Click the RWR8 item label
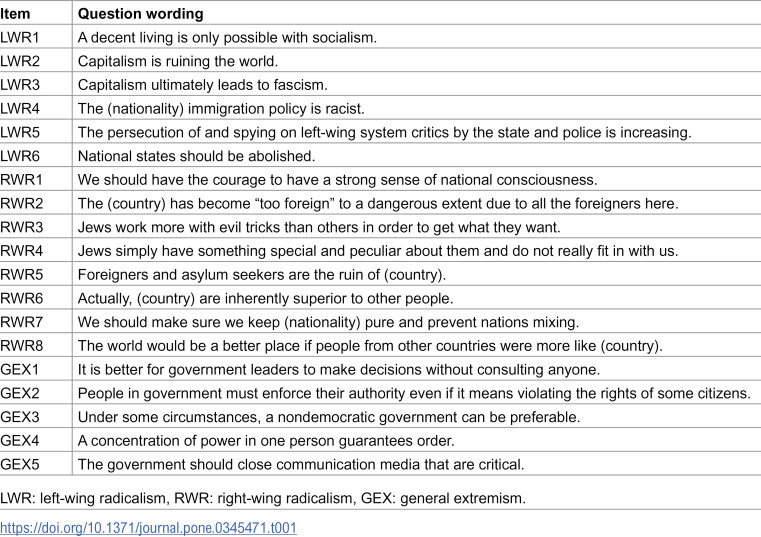 21,346
